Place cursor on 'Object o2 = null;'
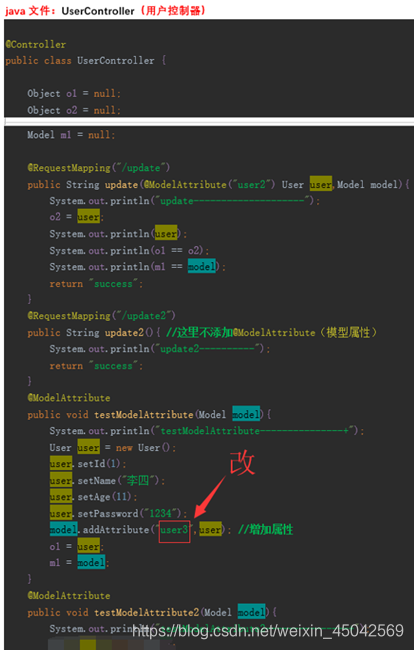Viewport: 414px width, 650px height. pos(74,110)
